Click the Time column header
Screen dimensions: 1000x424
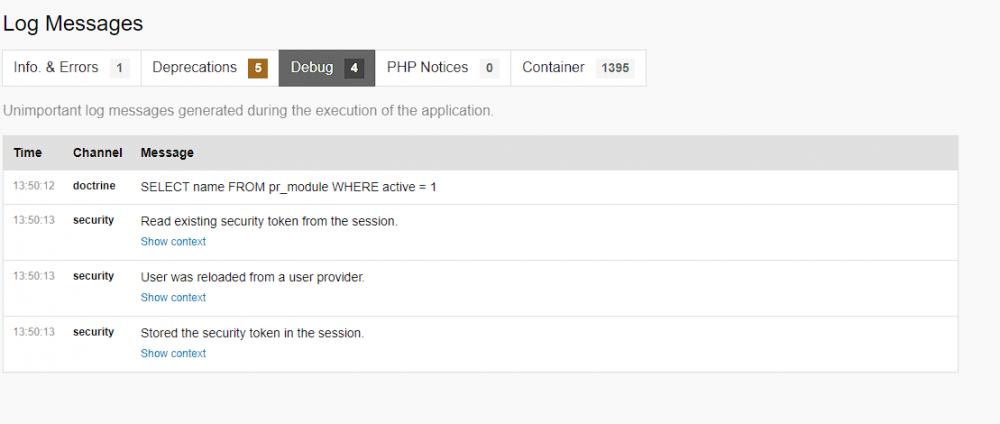28,153
